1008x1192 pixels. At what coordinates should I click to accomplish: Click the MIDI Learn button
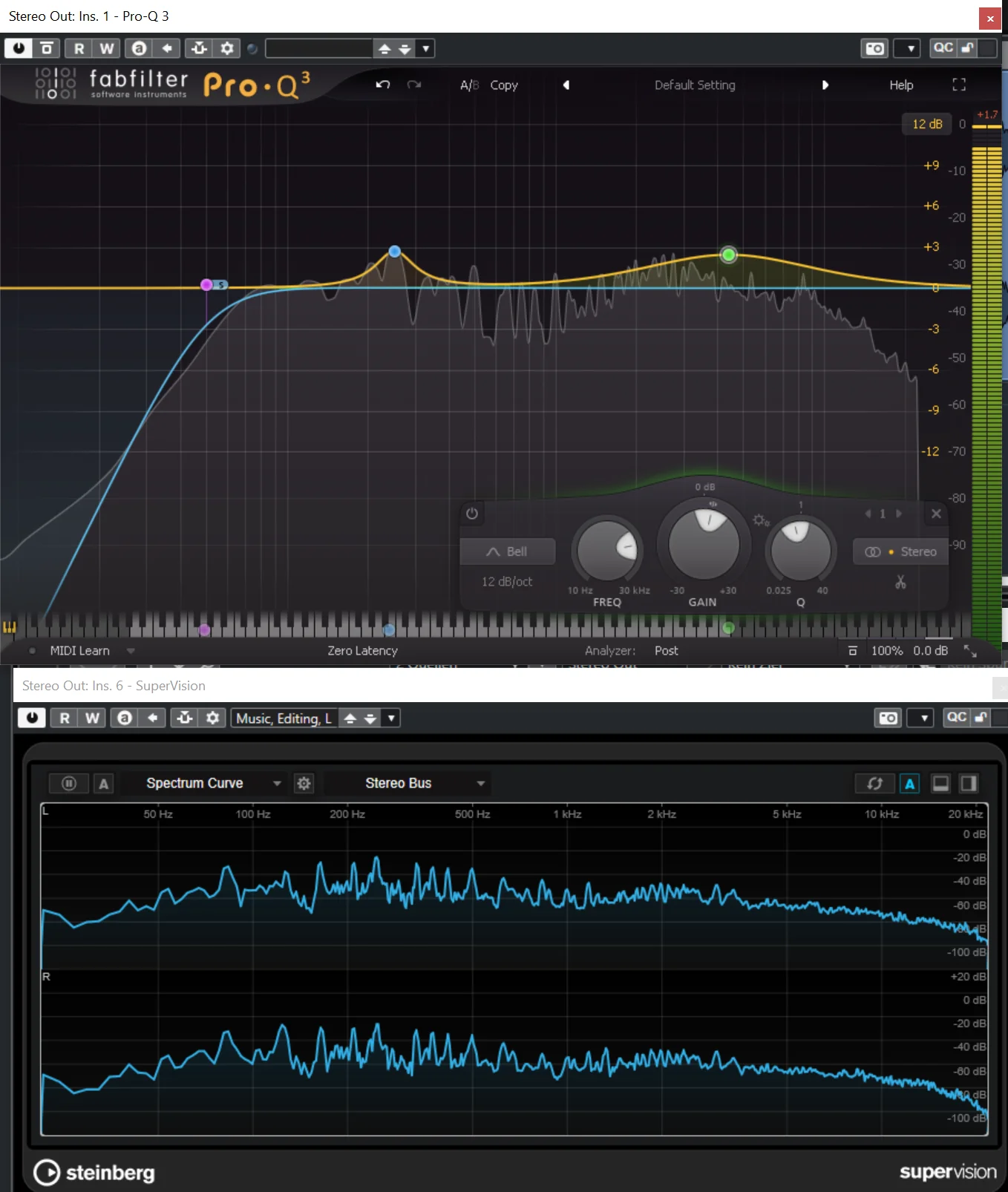[x=79, y=650]
